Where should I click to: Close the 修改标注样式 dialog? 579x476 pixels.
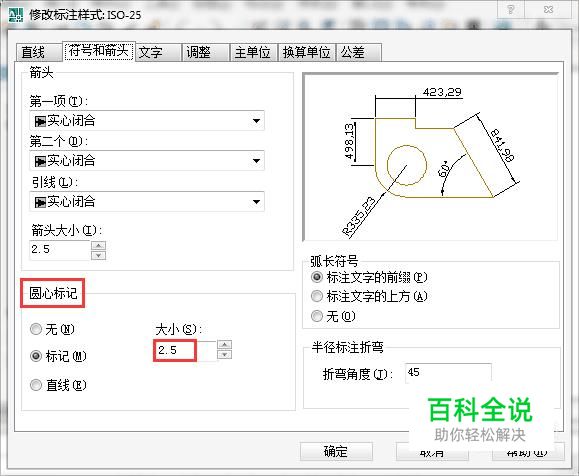click(x=548, y=10)
